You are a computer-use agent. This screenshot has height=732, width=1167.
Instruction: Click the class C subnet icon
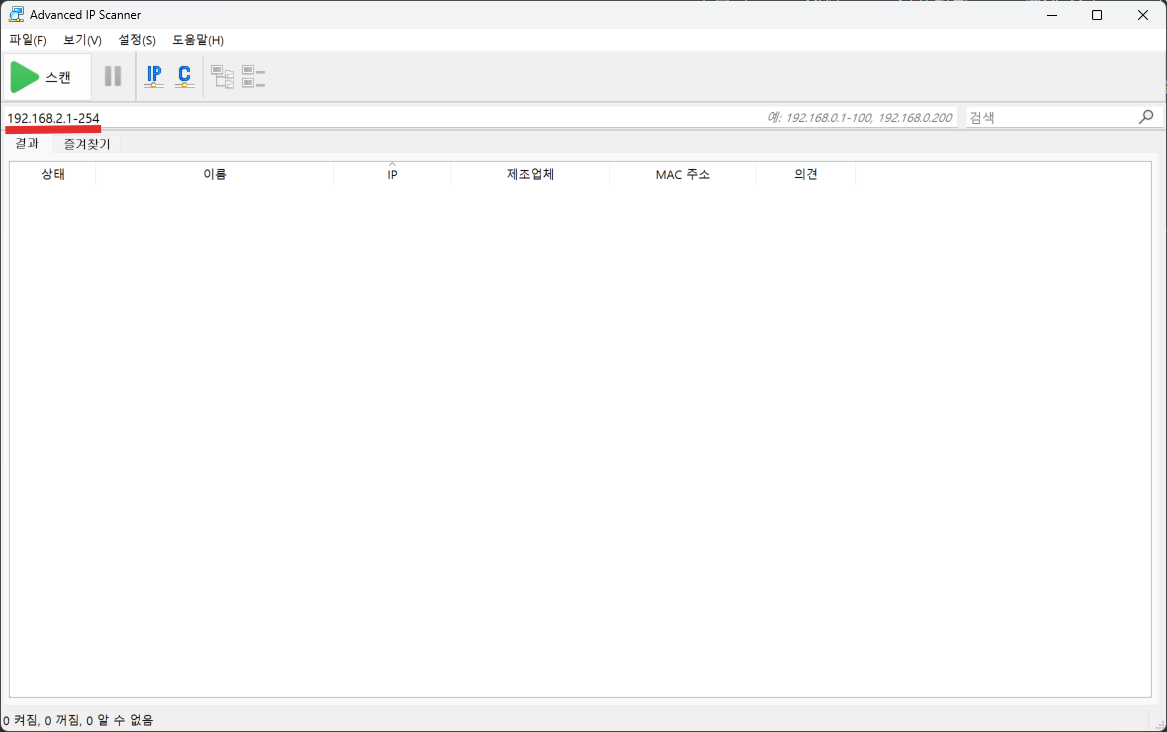(x=185, y=76)
